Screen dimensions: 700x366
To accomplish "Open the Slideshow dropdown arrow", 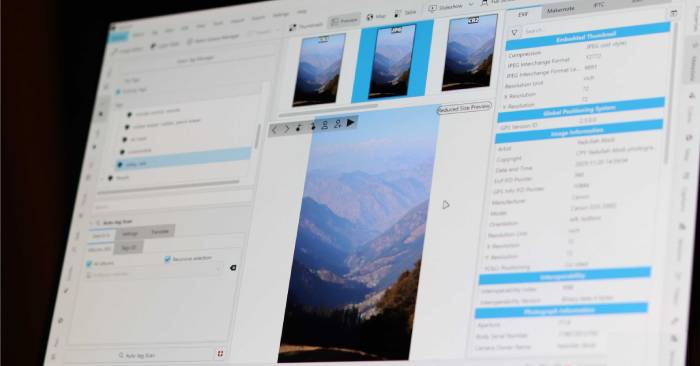I will coord(471,5).
